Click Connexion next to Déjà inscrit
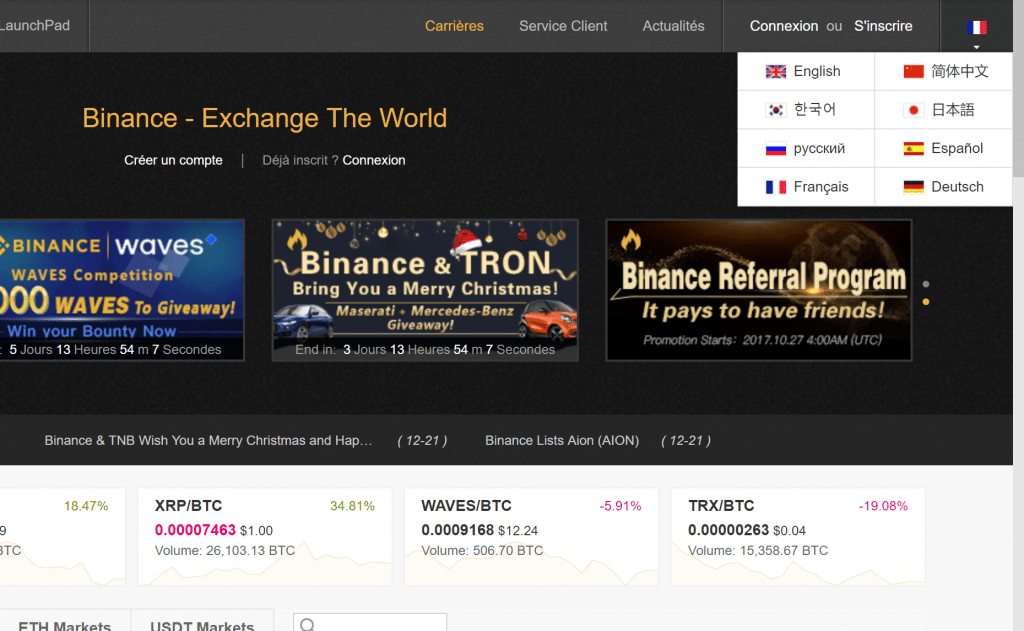 (x=374, y=160)
